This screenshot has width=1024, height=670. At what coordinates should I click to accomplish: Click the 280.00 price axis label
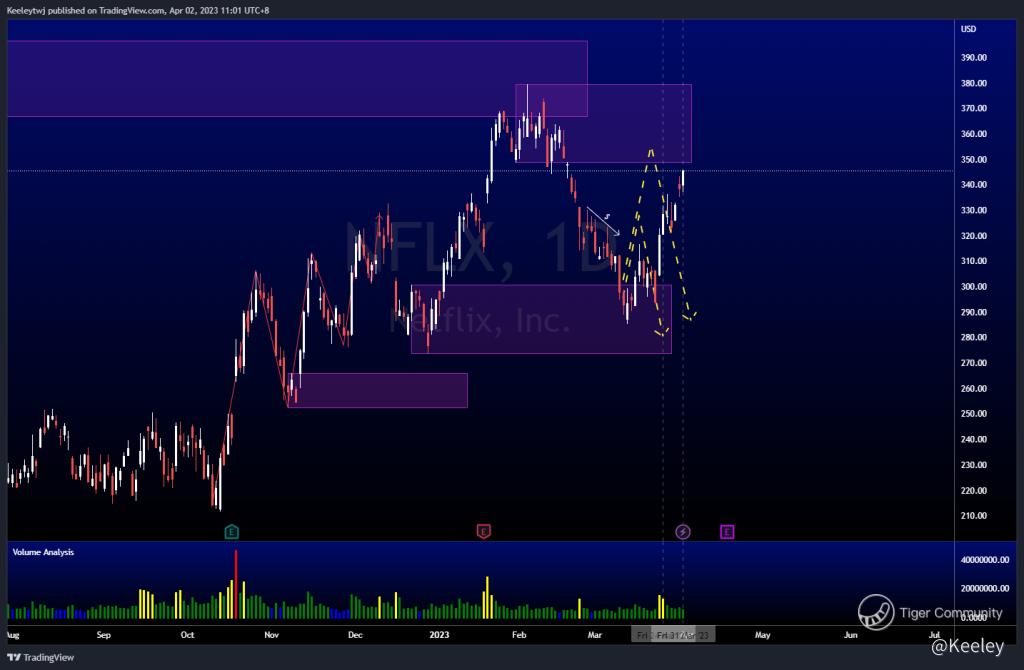(974, 338)
